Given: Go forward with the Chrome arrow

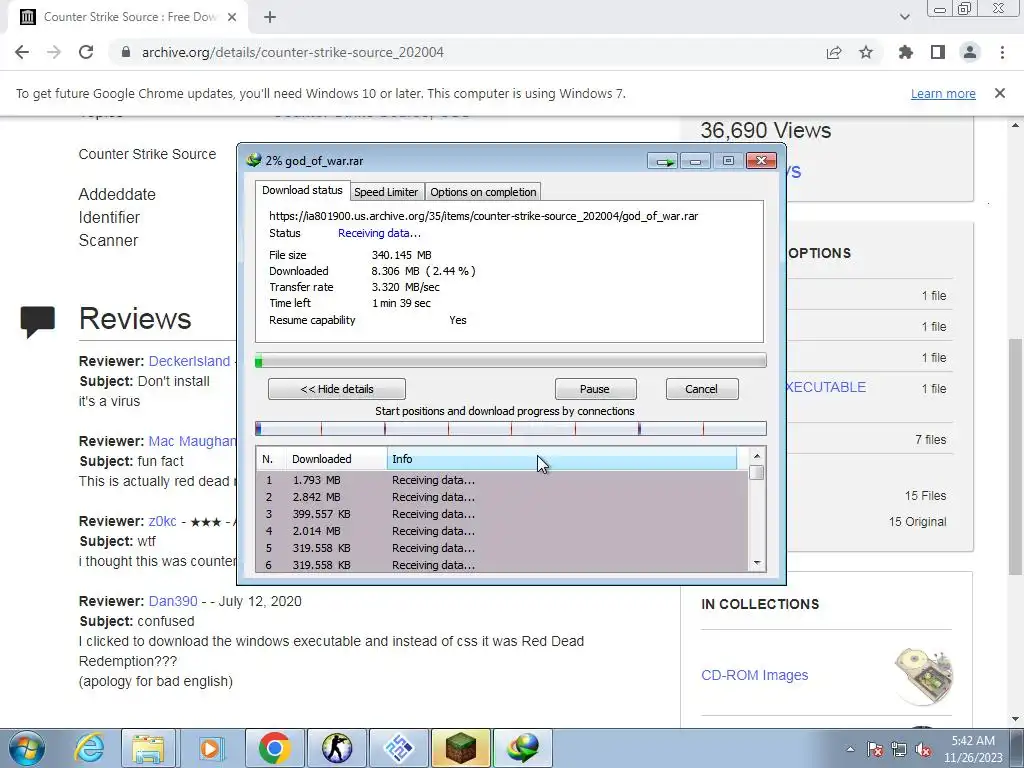Looking at the screenshot, I should click(x=54, y=52).
